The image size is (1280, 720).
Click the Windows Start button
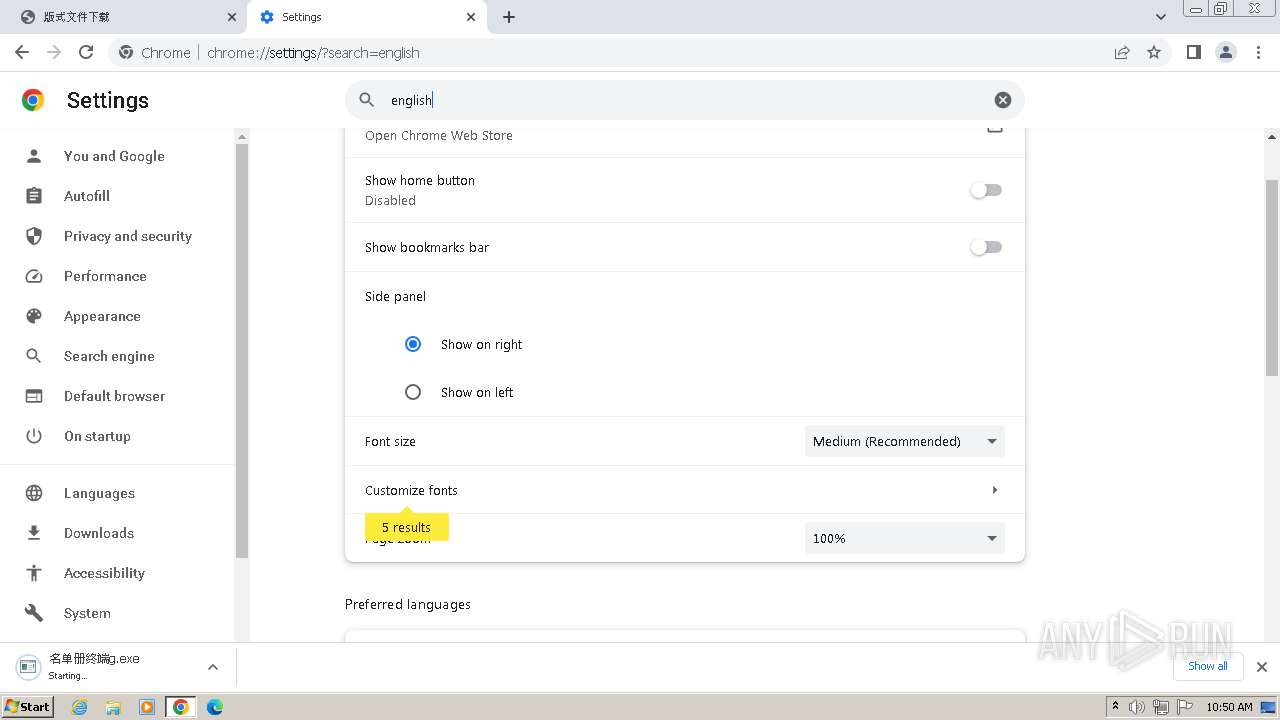click(28, 707)
